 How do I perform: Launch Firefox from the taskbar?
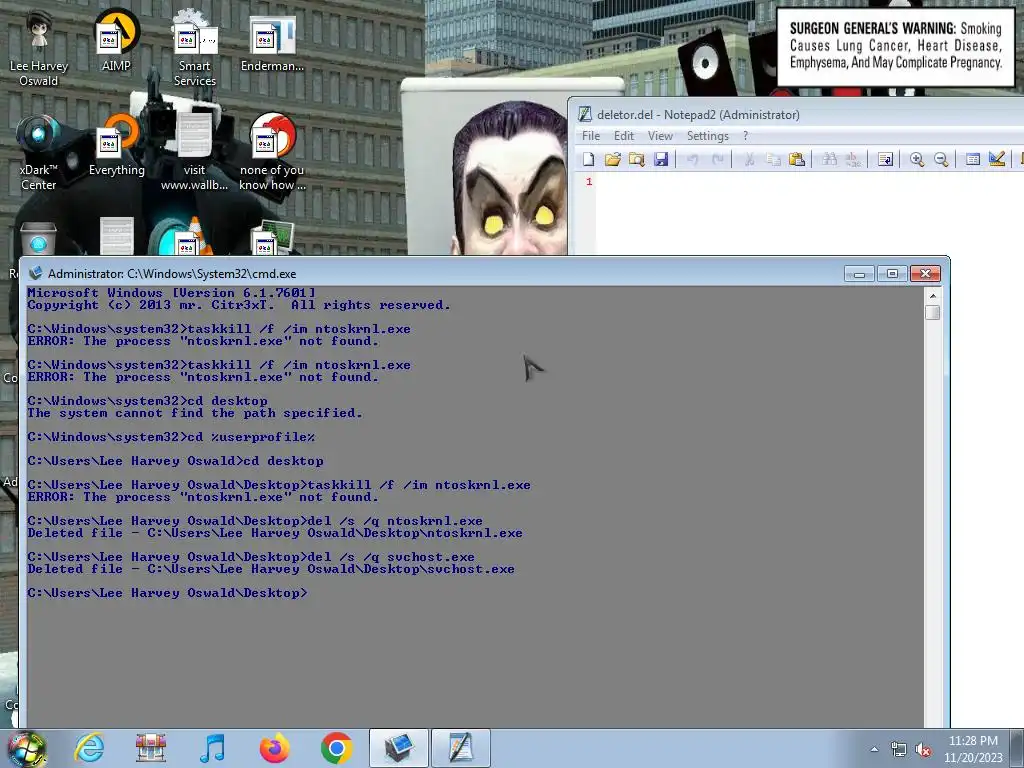[x=274, y=748]
